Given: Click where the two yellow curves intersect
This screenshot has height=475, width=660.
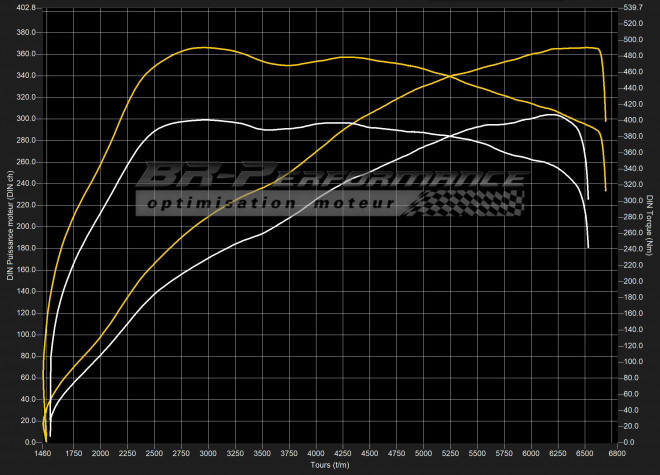Looking at the screenshot, I should click(x=451, y=76).
